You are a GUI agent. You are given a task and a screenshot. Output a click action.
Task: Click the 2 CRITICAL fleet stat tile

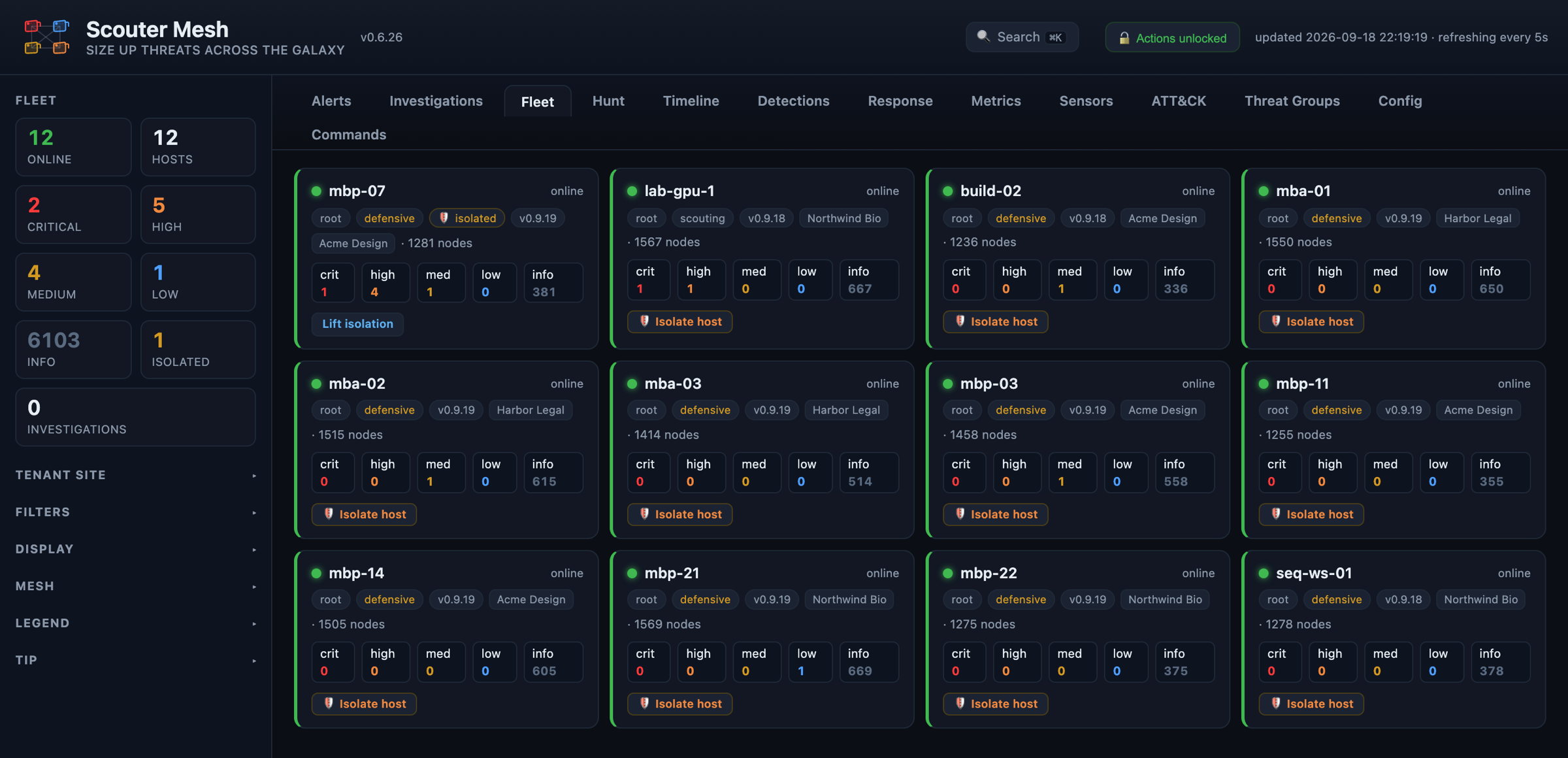(73, 214)
